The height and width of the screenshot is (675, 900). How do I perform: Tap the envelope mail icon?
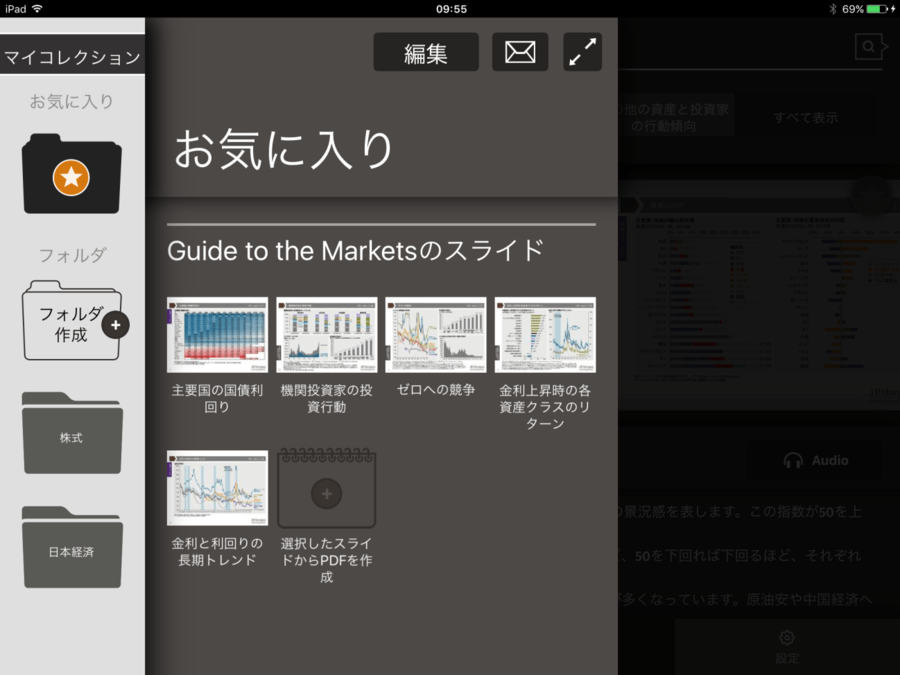click(520, 52)
